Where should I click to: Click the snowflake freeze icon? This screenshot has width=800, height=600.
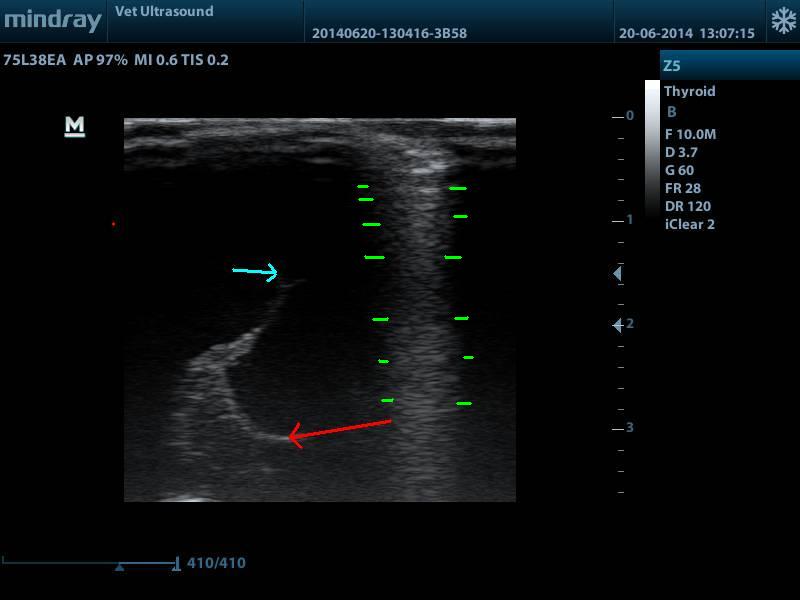tap(782, 21)
